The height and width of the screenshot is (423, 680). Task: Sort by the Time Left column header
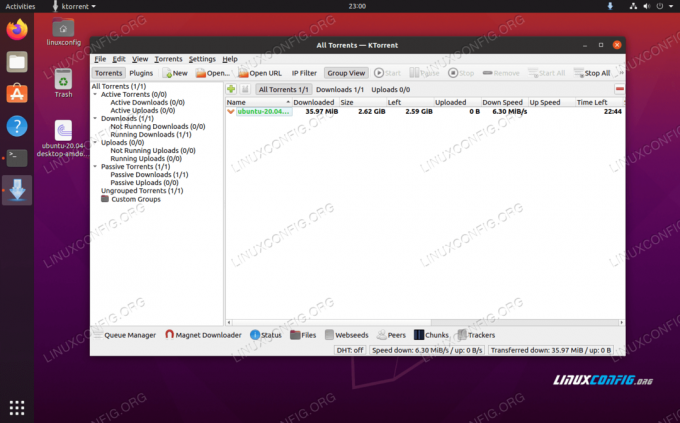coord(599,102)
